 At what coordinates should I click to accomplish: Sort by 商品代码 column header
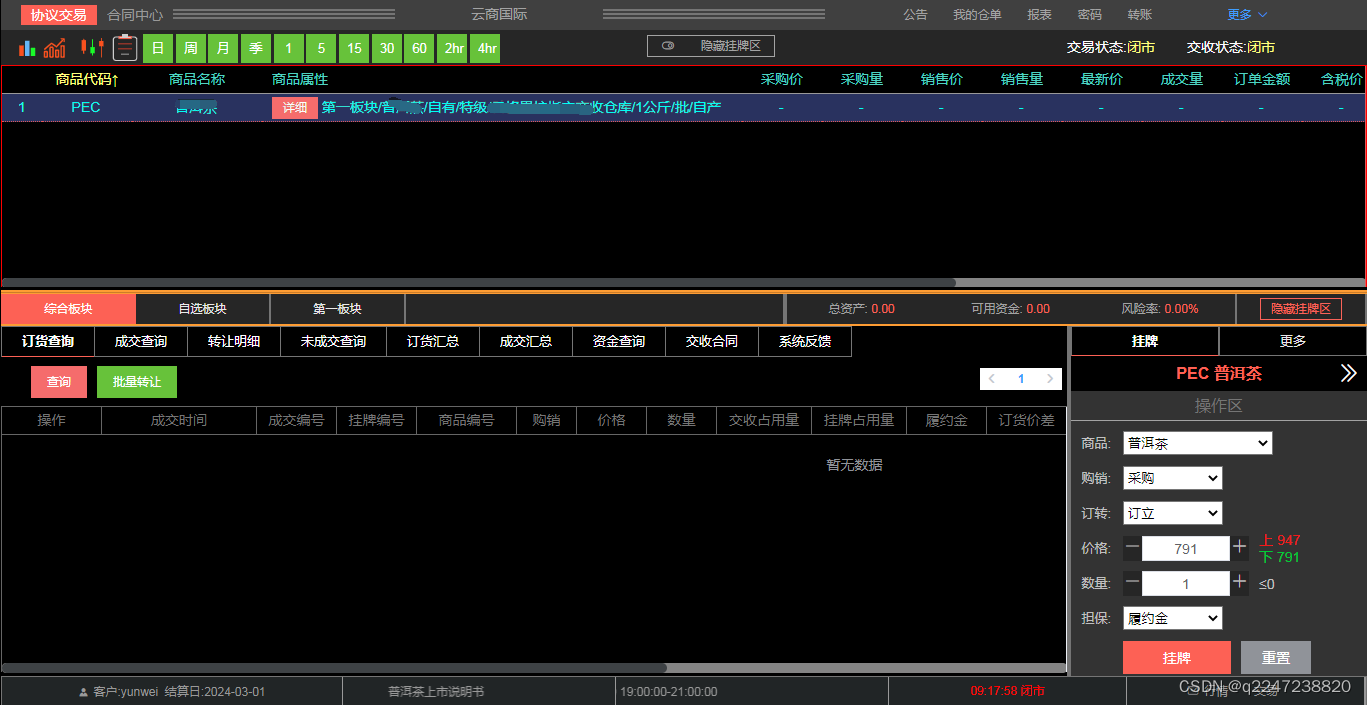tap(87, 79)
